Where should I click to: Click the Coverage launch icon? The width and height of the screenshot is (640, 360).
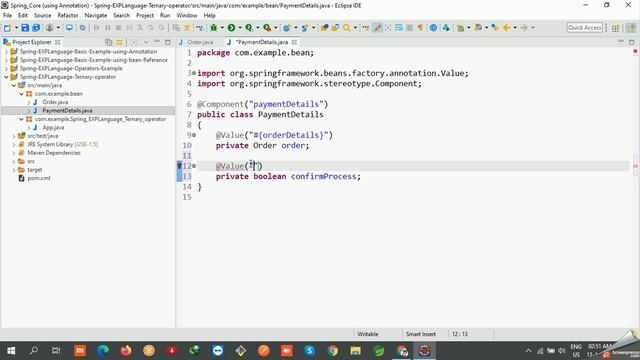249,28
